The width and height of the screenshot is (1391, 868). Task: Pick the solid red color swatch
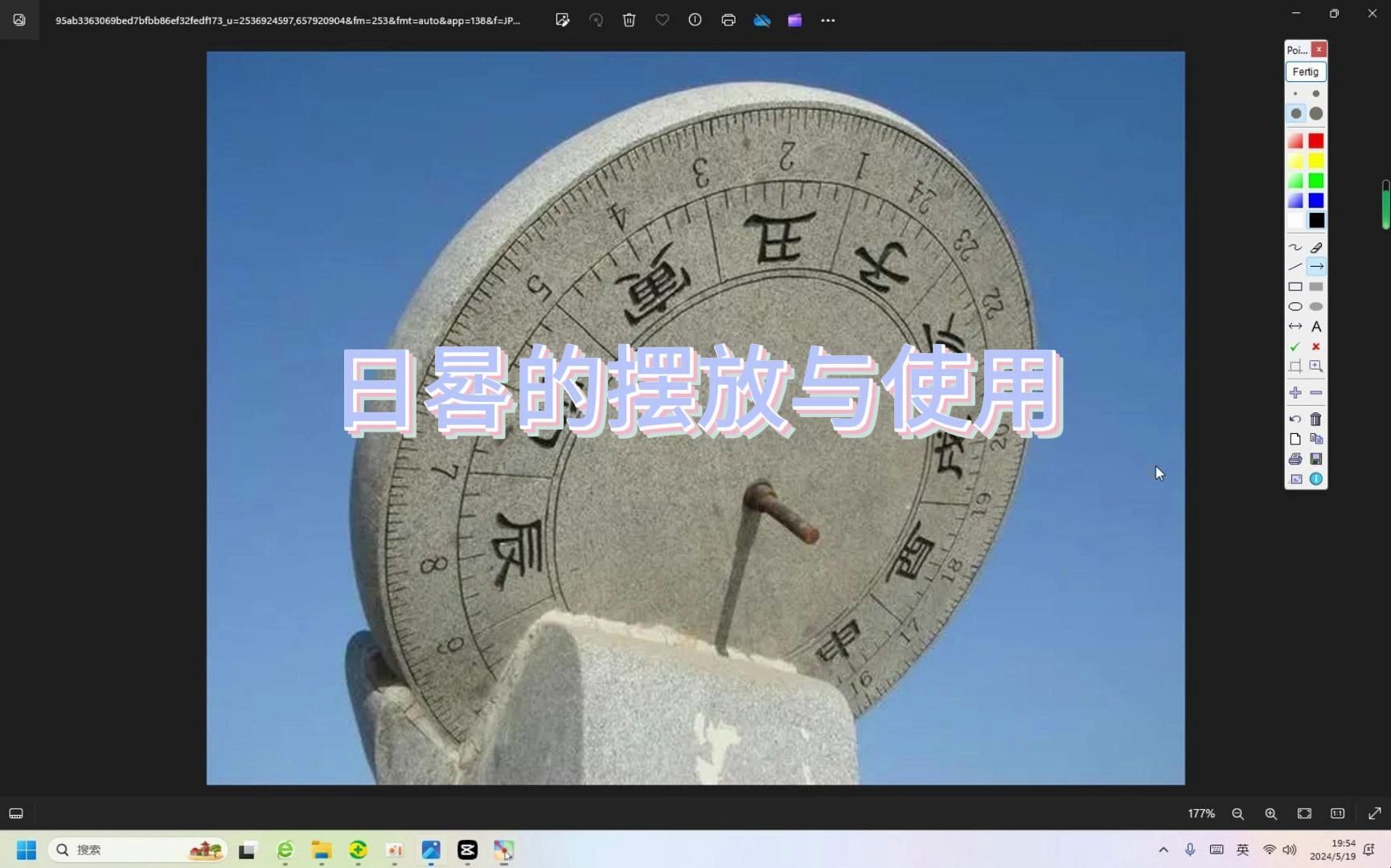click(x=1315, y=141)
